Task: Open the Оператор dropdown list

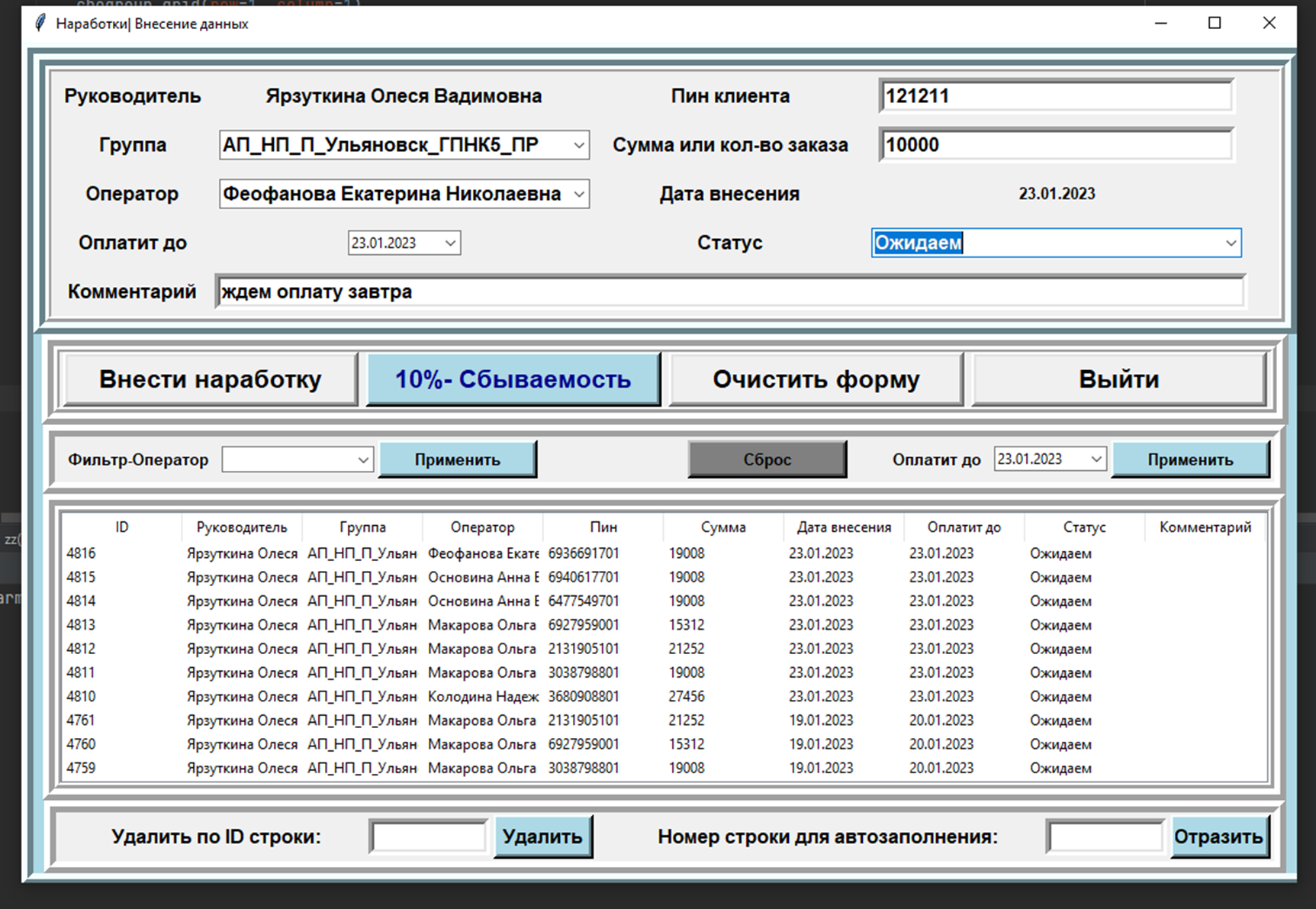Action: [580, 194]
